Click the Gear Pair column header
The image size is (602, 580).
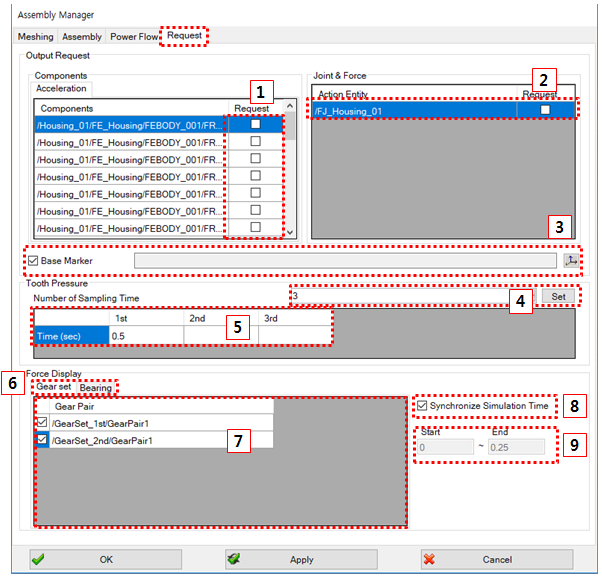pos(161,406)
